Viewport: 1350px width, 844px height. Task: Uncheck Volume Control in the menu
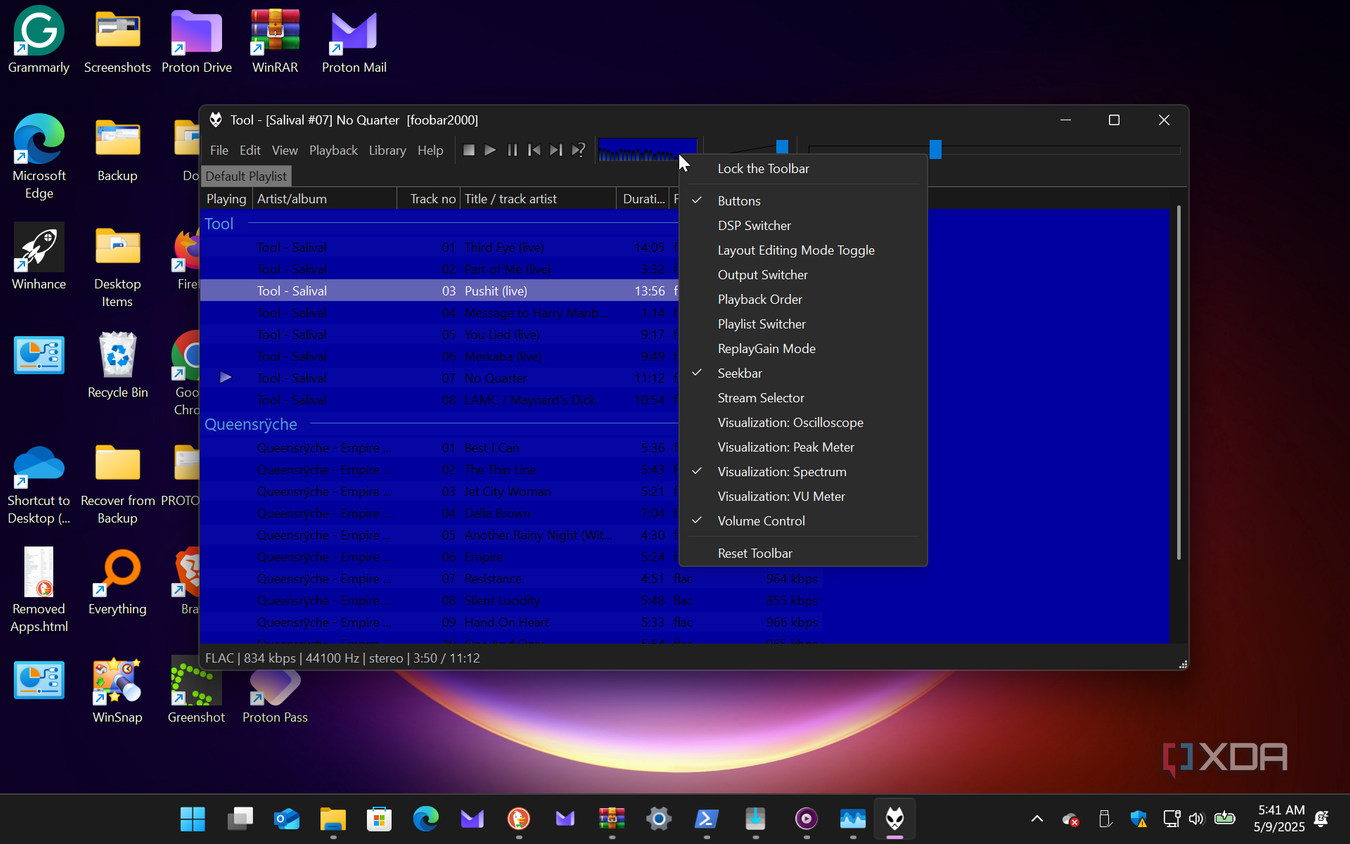pos(803,521)
